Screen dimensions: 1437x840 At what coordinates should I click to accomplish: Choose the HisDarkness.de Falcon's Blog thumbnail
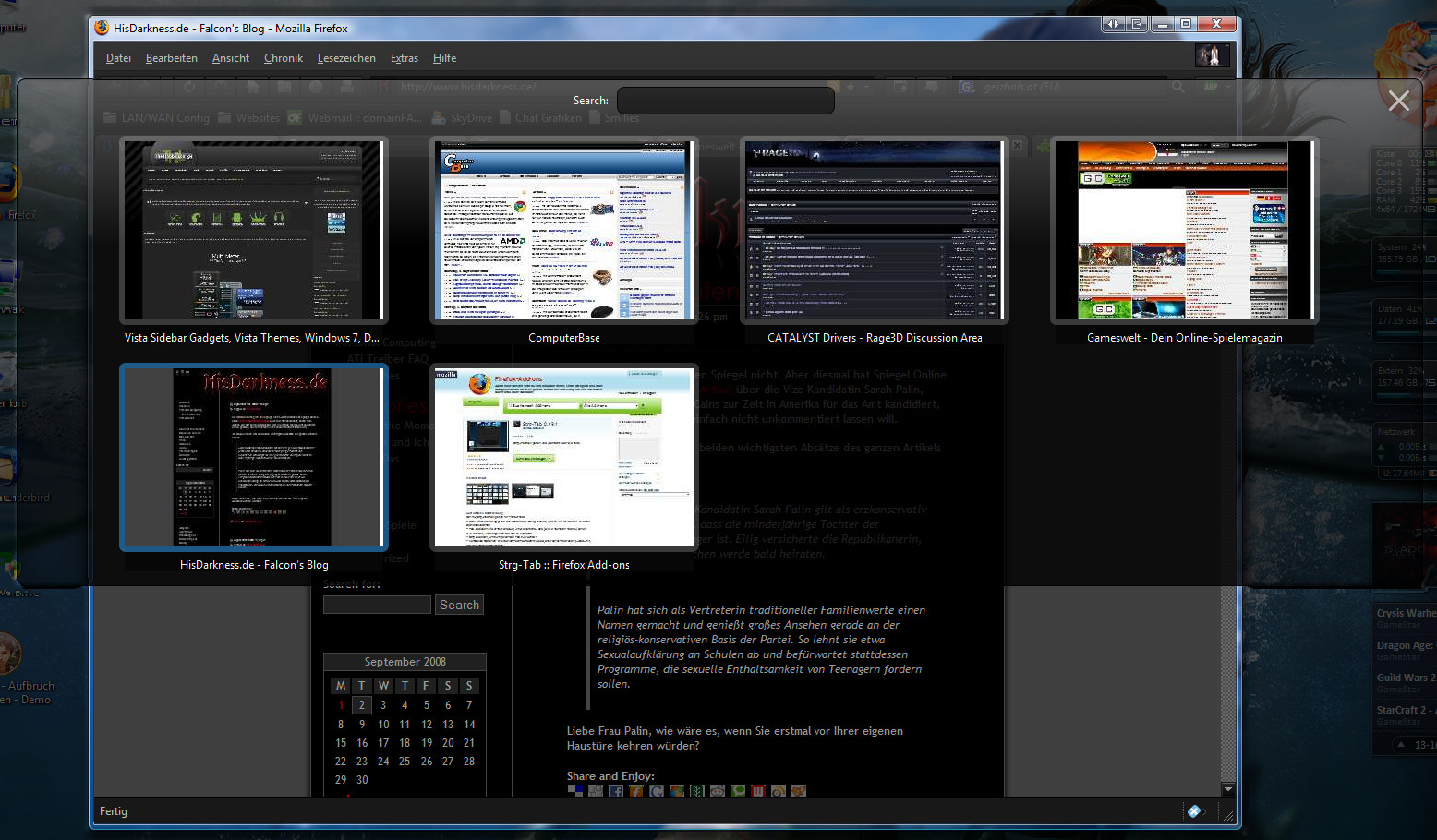253,457
